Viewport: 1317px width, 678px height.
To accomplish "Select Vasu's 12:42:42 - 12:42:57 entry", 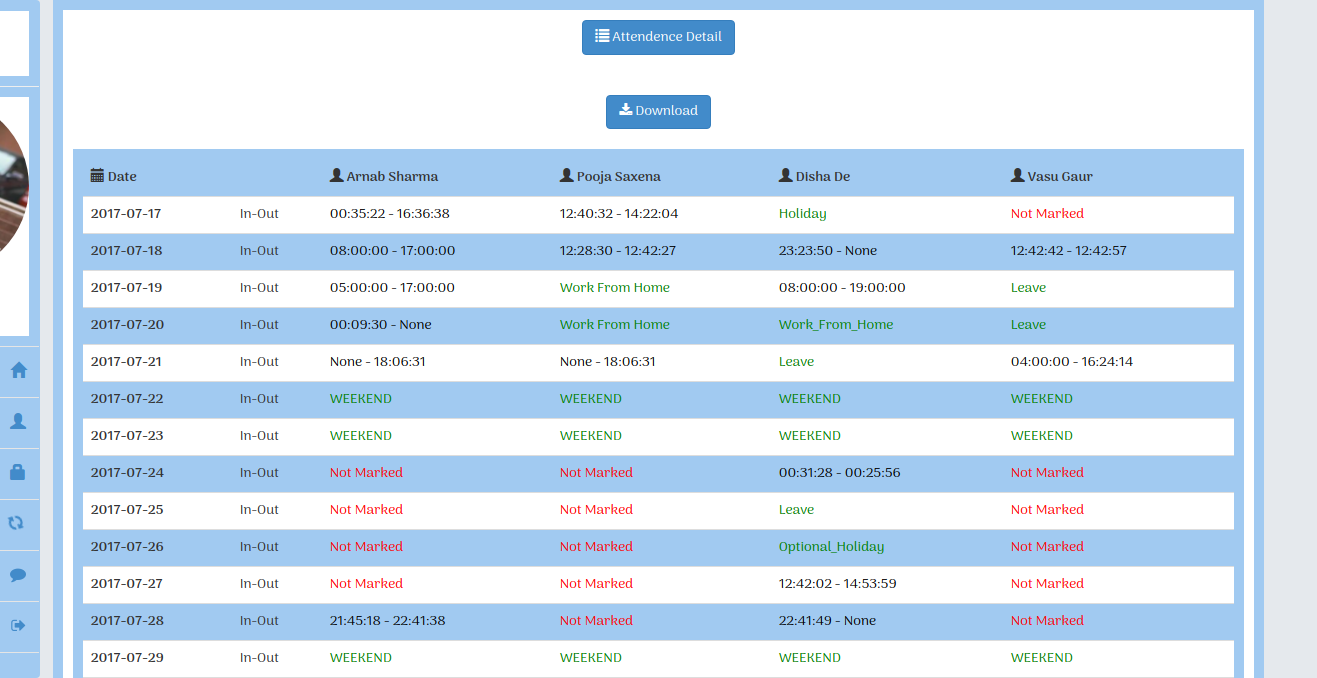I will click(1069, 251).
